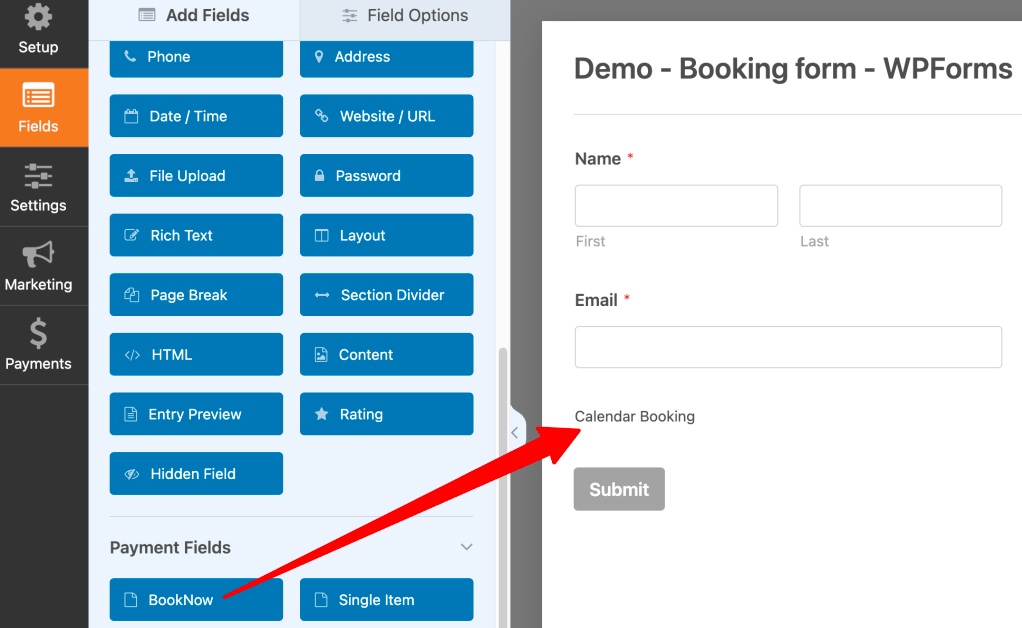The image size is (1022, 628).
Task: Click the Email field label
Action: pos(596,300)
